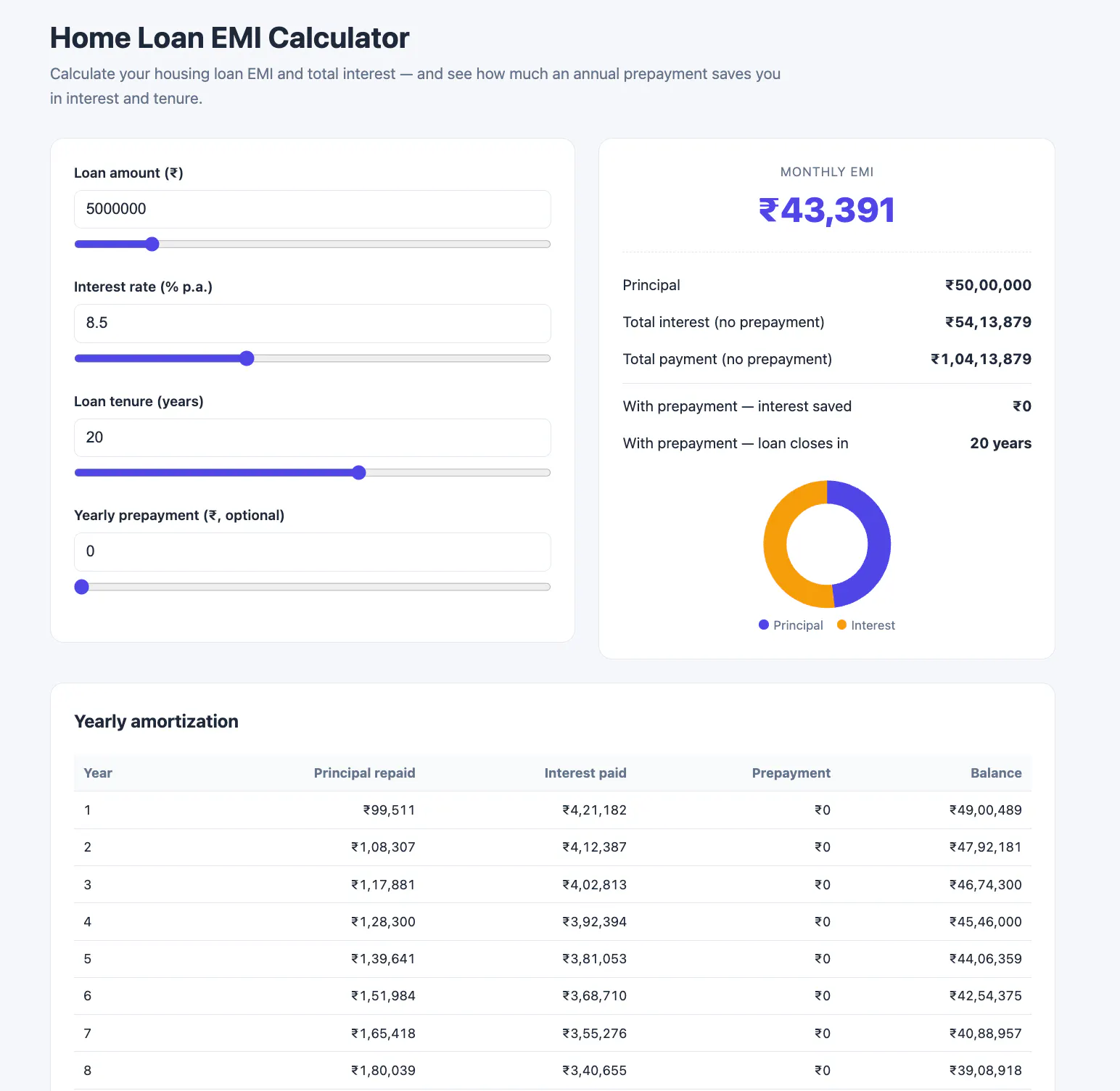Click balance cell ₹44,06,359
The image size is (1120, 1091).
(985, 959)
